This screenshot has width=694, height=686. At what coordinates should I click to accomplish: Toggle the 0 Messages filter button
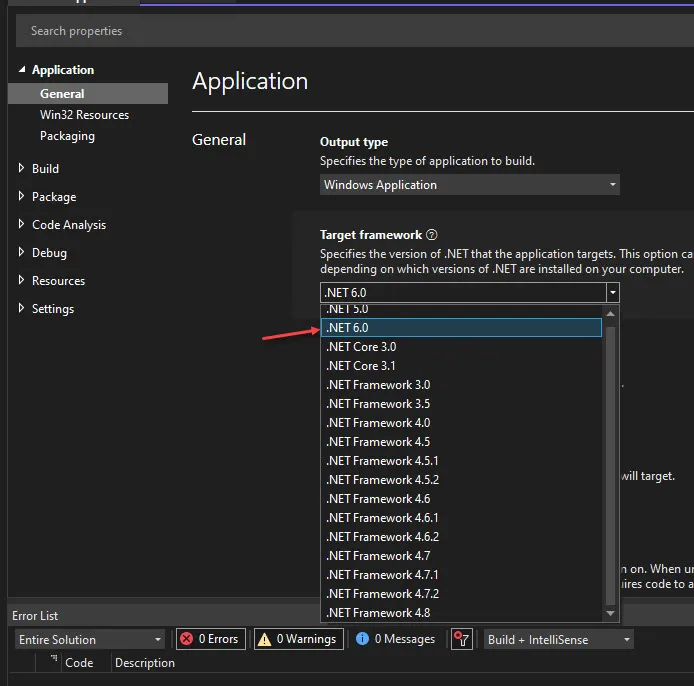click(x=396, y=639)
